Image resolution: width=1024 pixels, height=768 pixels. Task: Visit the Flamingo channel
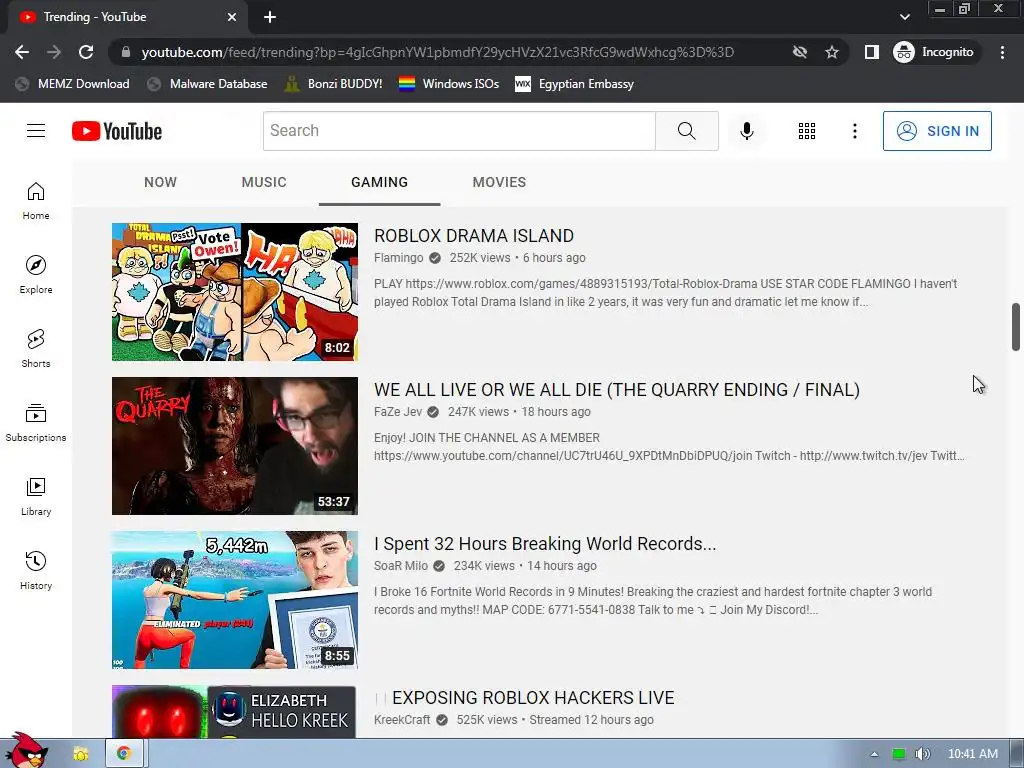tap(398, 258)
